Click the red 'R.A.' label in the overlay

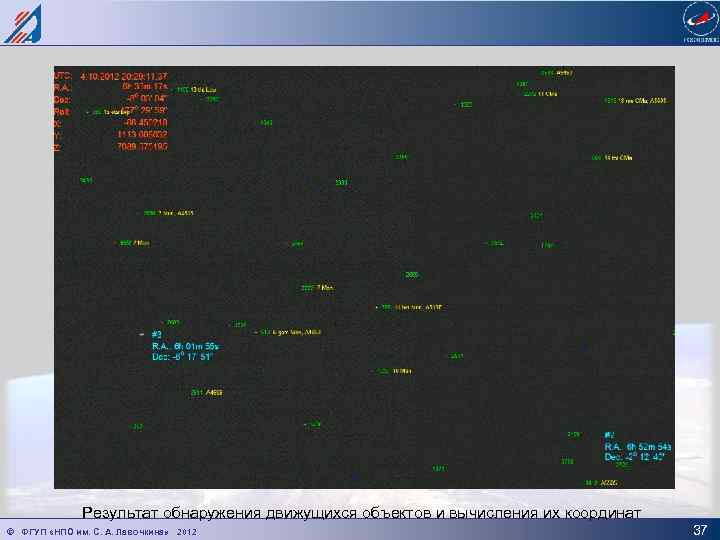click(61, 87)
